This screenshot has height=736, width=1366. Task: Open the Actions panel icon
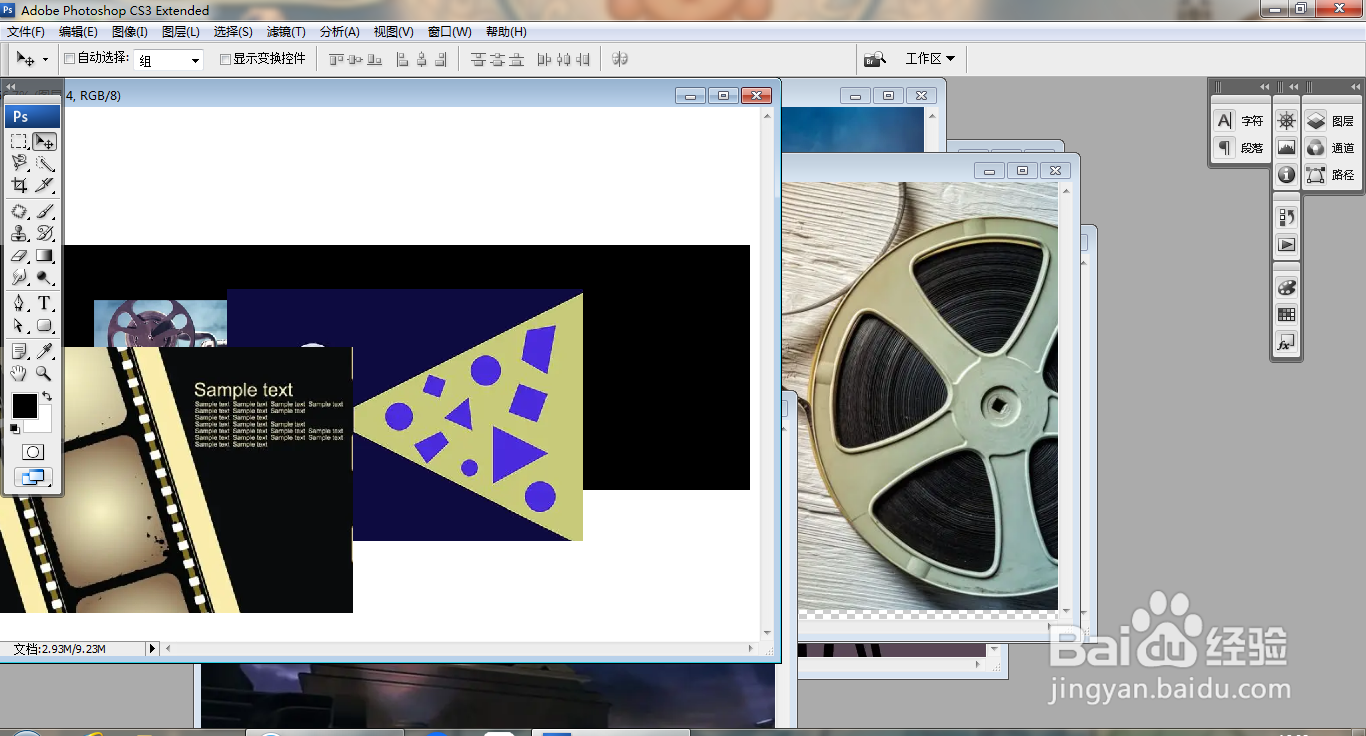(1287, 244)
